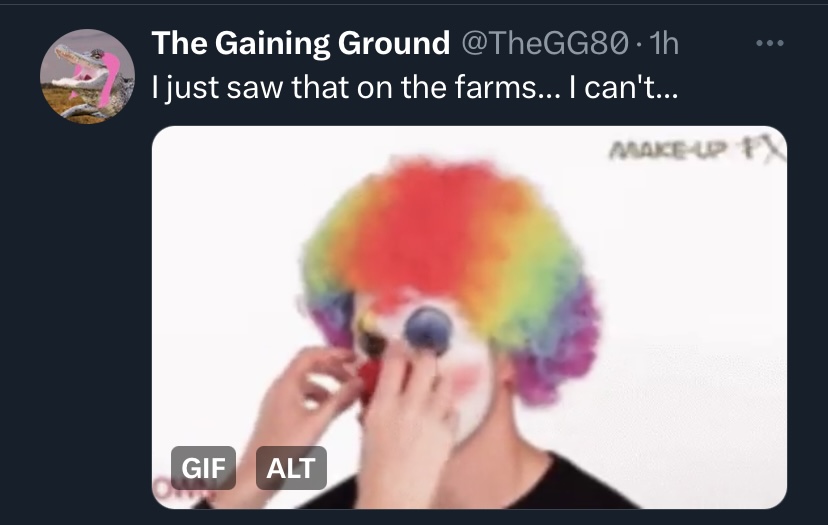Open The Gaining Ground display name

[x=300, y=43]
